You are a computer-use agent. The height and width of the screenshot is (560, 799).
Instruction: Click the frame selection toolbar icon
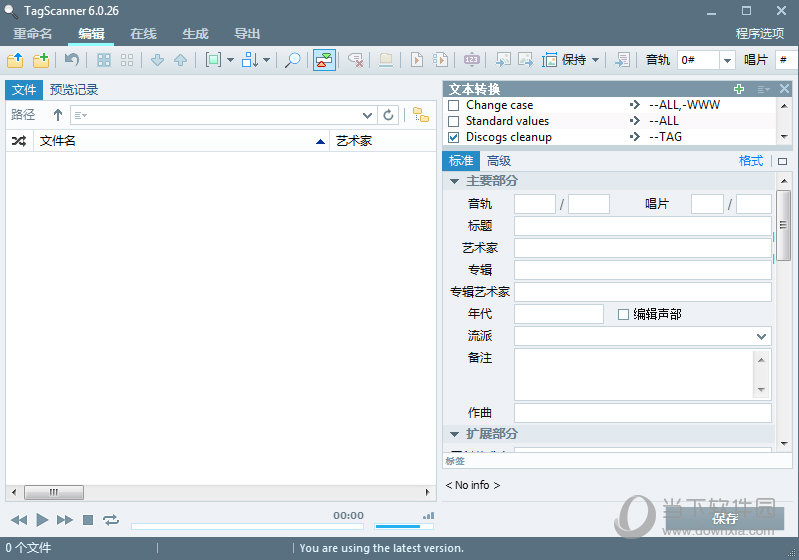214,60
